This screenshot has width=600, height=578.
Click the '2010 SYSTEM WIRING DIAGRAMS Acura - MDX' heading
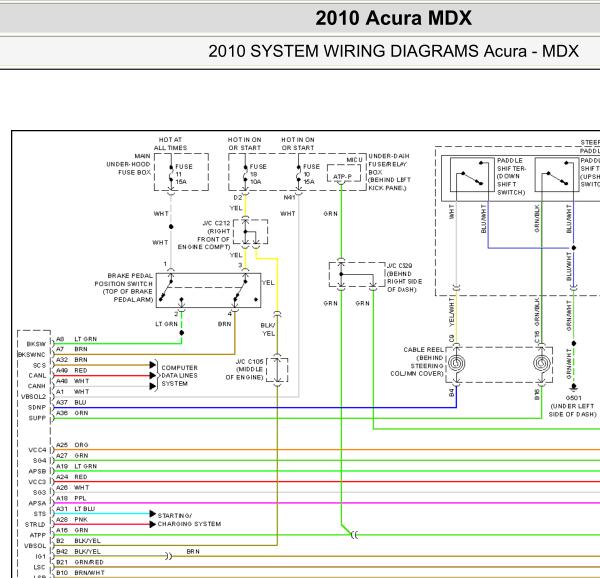pyautogui.click(x=393, y=51)
